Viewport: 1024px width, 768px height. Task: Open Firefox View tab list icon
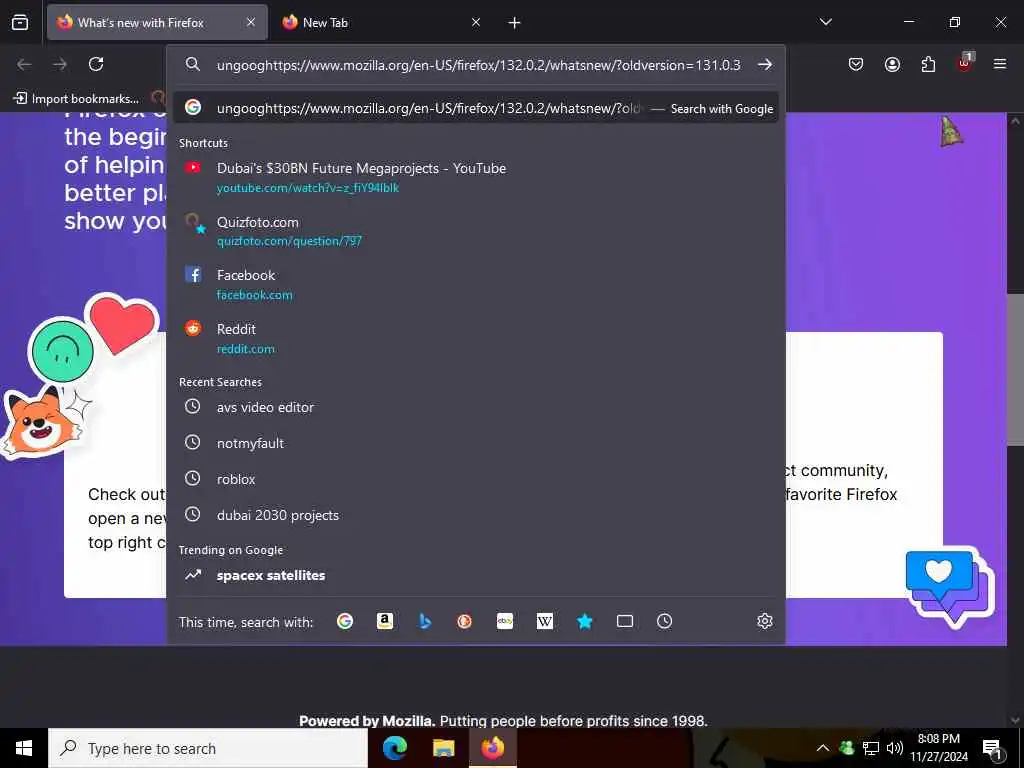(x=20, y=23)
